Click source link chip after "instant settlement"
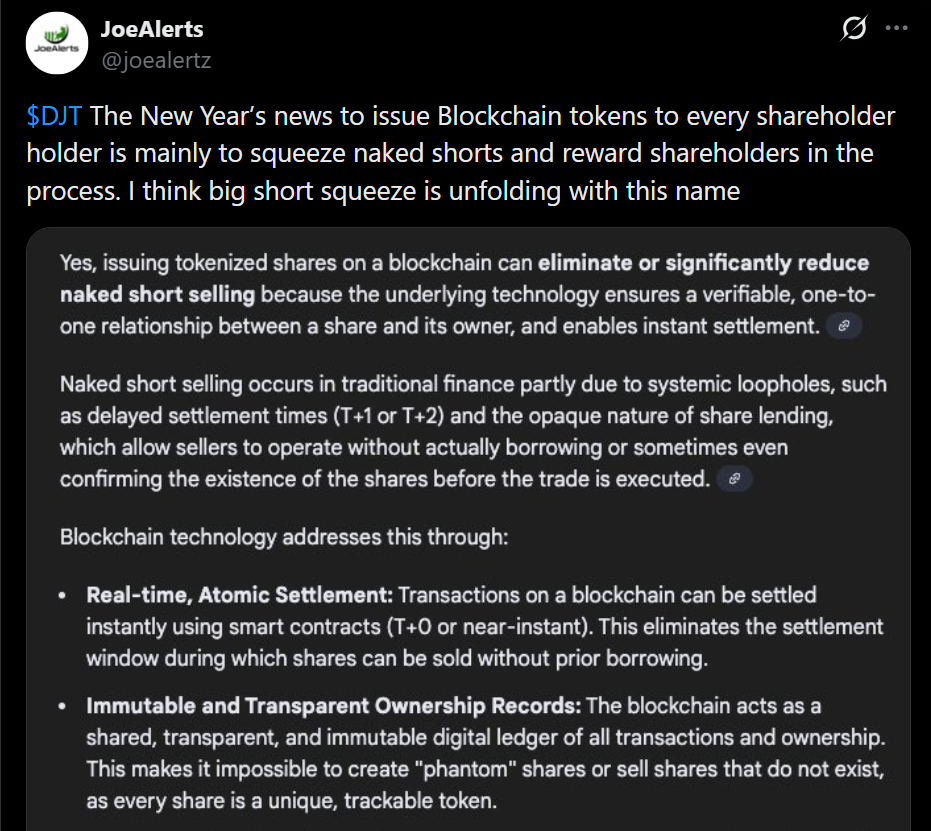The height and width of the screenshot is (831, 931). tap(845, 327)
